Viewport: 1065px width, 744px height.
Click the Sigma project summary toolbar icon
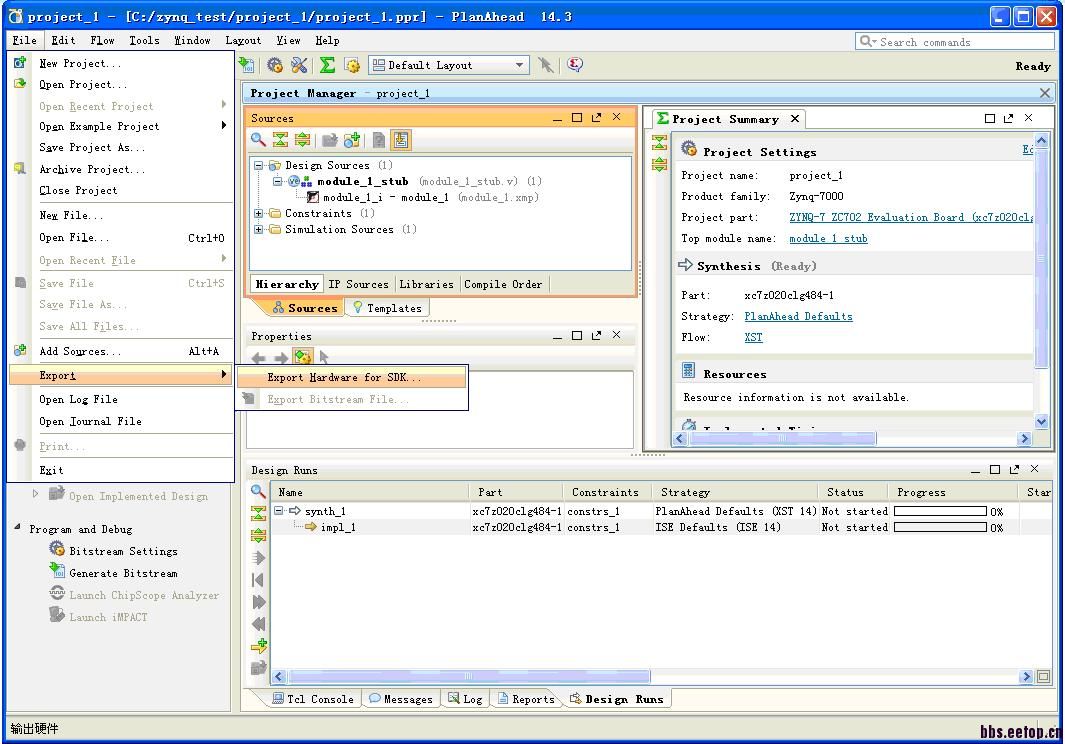327,65
